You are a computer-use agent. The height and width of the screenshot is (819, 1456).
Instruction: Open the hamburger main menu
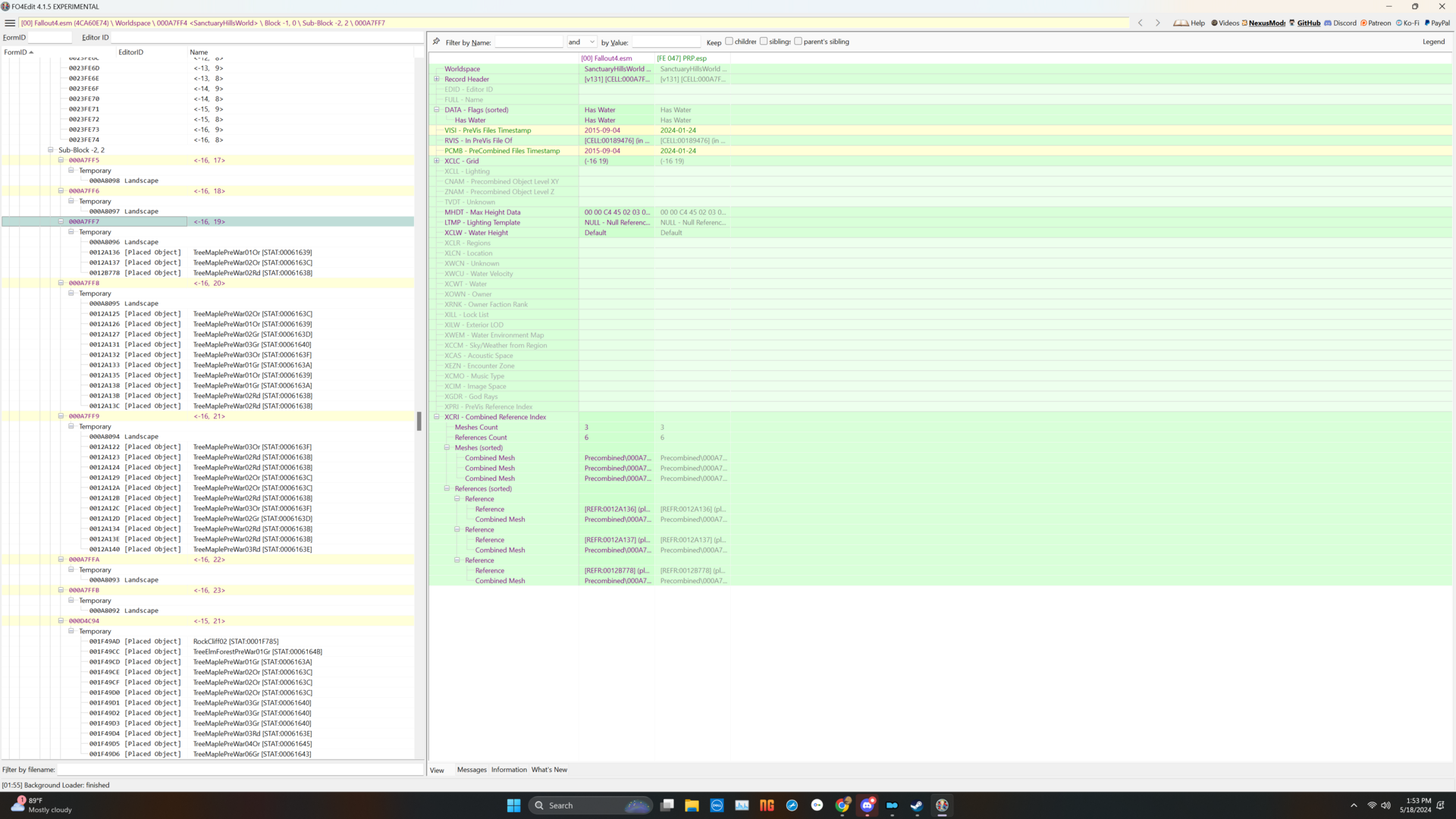(10, 23)
